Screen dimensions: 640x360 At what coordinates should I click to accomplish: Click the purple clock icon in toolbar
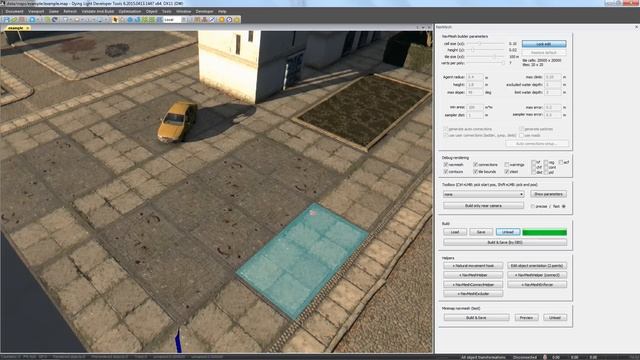point(229,20)
